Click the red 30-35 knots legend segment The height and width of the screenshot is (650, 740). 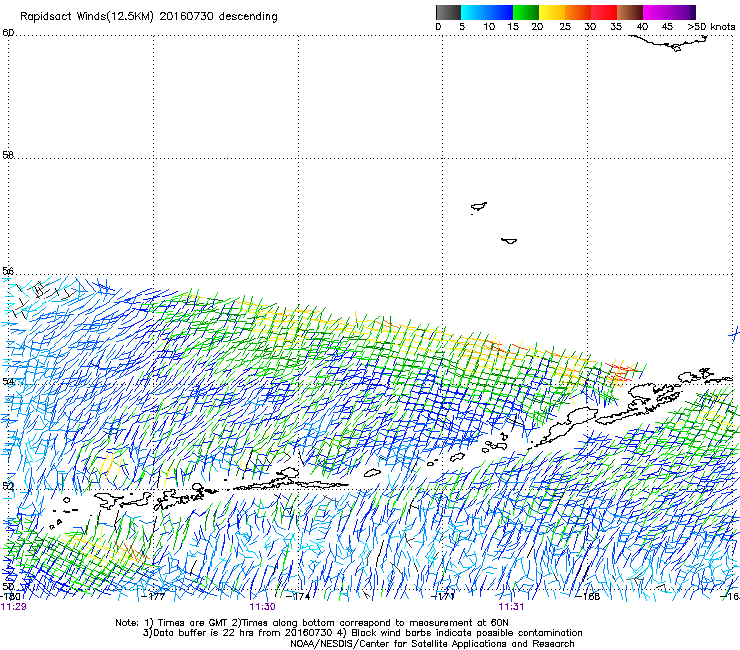pyautogui.click(x=604, y=12)
